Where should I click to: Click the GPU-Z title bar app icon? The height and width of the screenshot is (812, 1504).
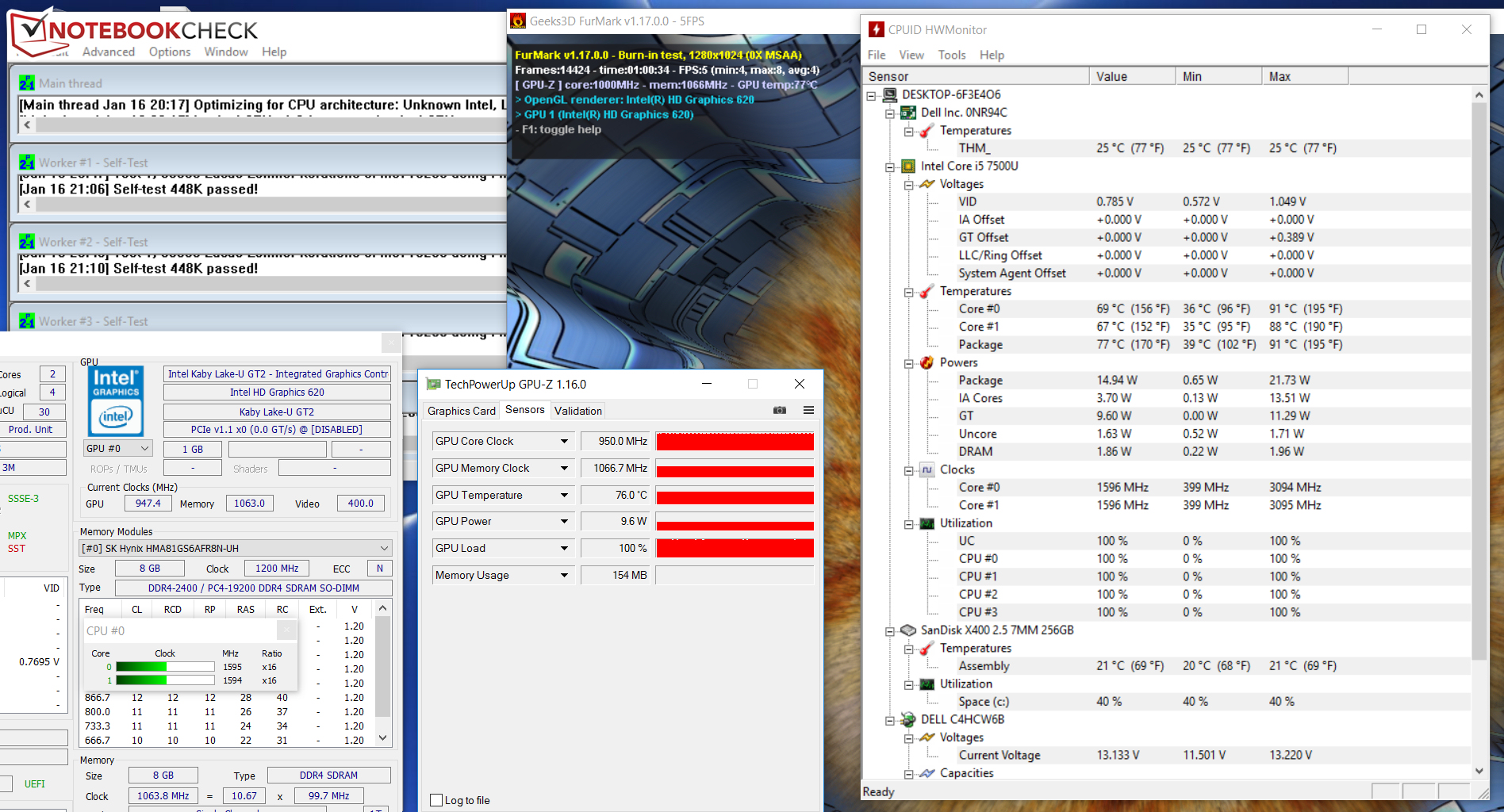coord(433,384)
